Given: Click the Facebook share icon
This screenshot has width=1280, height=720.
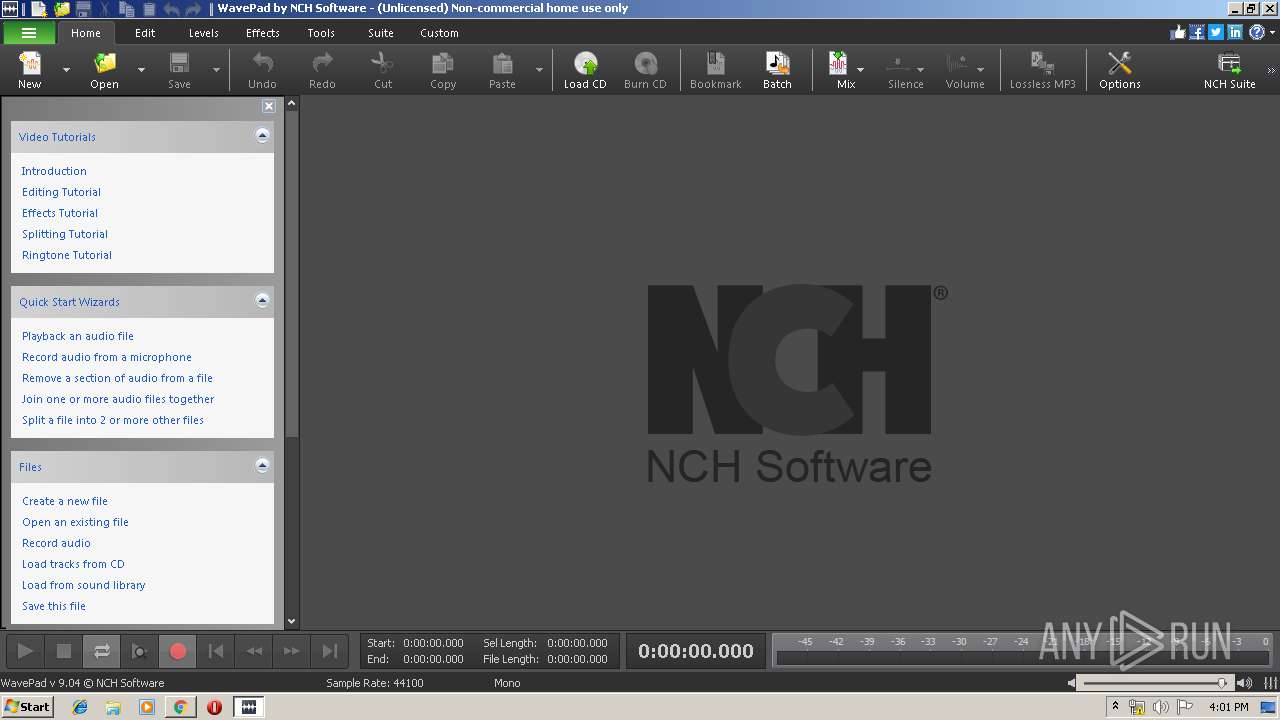Looking at the screenshot, I should click(x=1196, y=33).
